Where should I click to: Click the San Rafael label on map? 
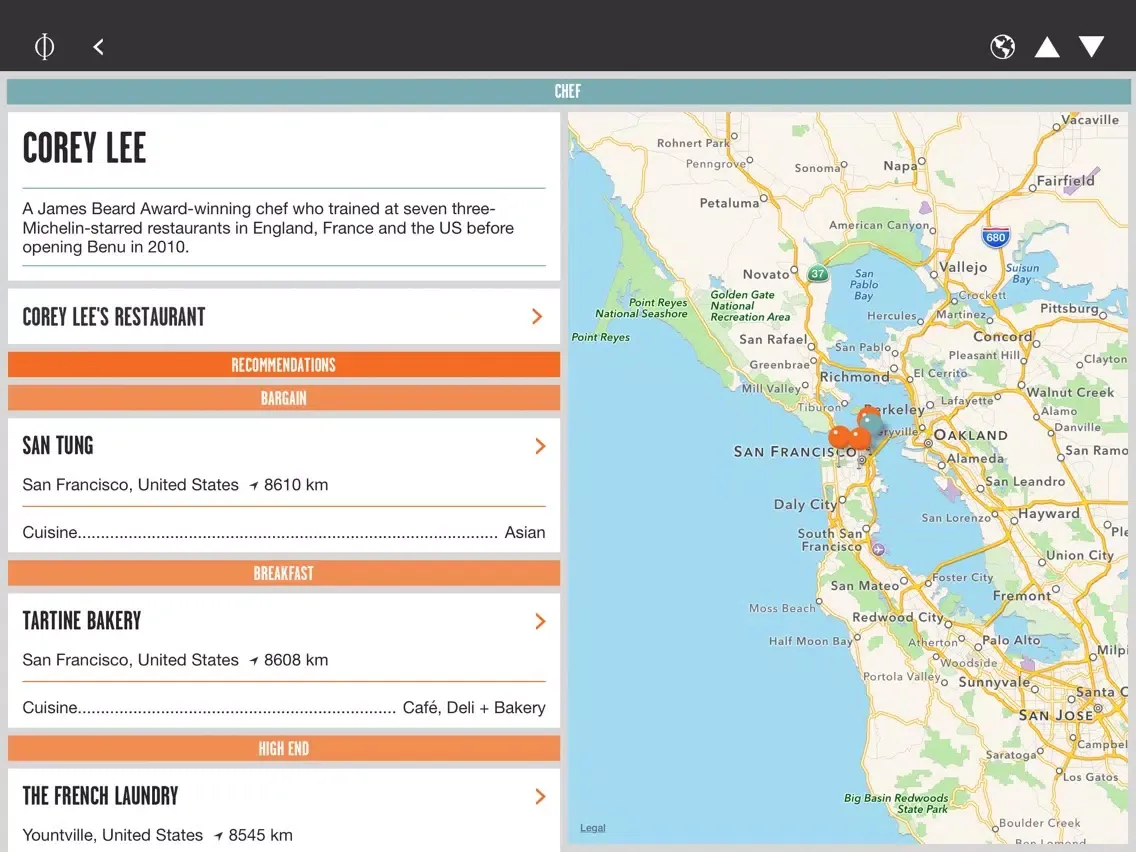(772, 339)
